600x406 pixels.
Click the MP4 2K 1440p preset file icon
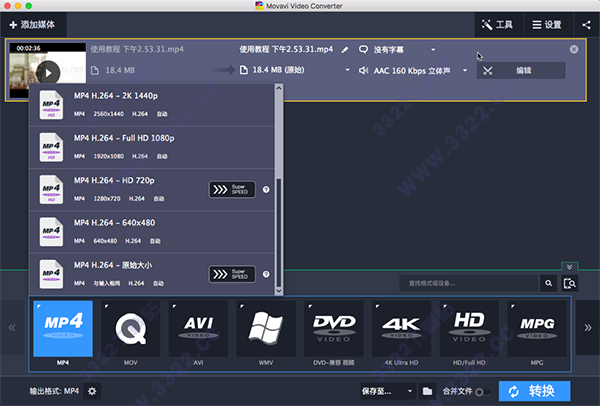[x=51, y=105]
